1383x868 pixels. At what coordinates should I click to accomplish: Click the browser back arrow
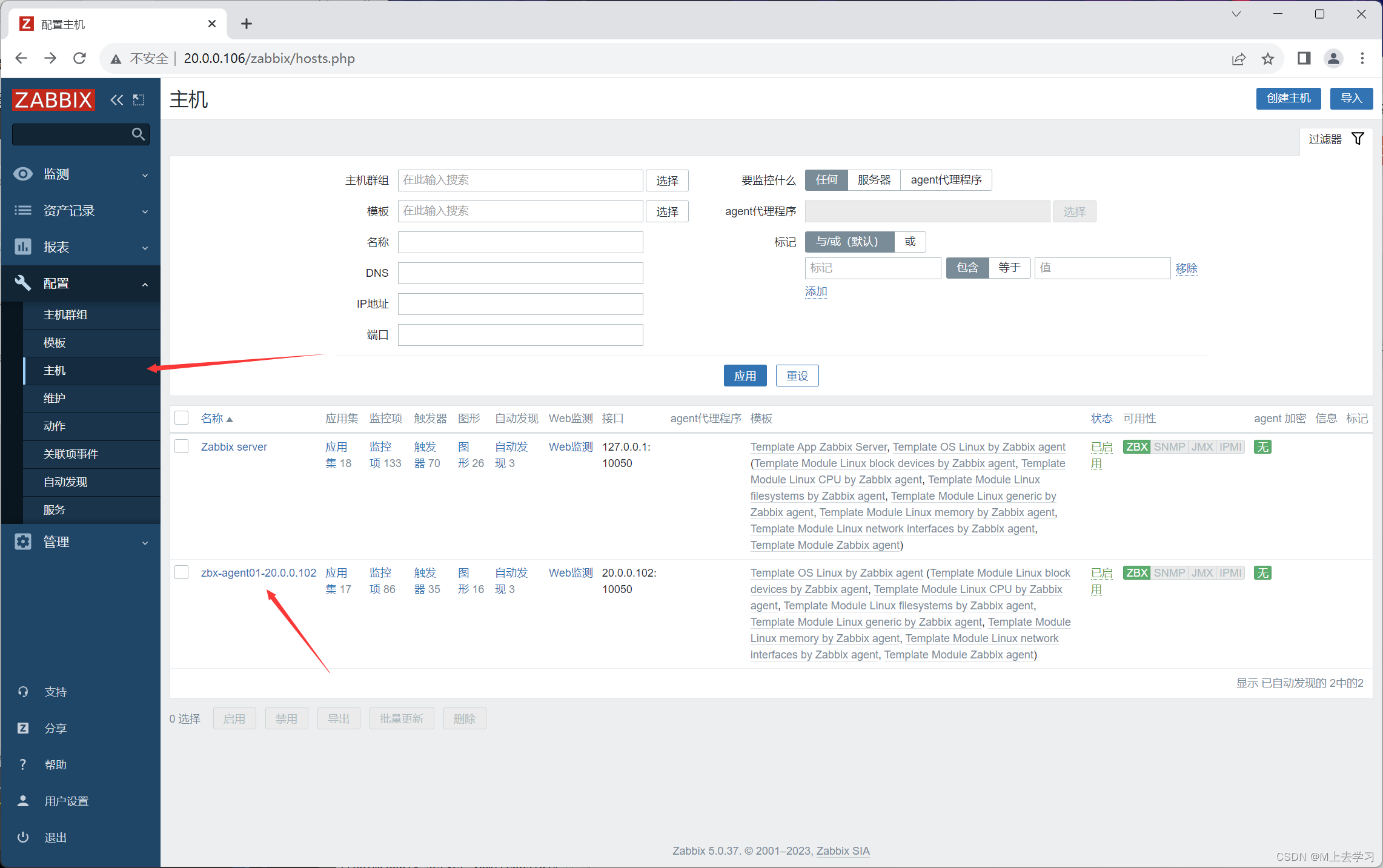21,58
